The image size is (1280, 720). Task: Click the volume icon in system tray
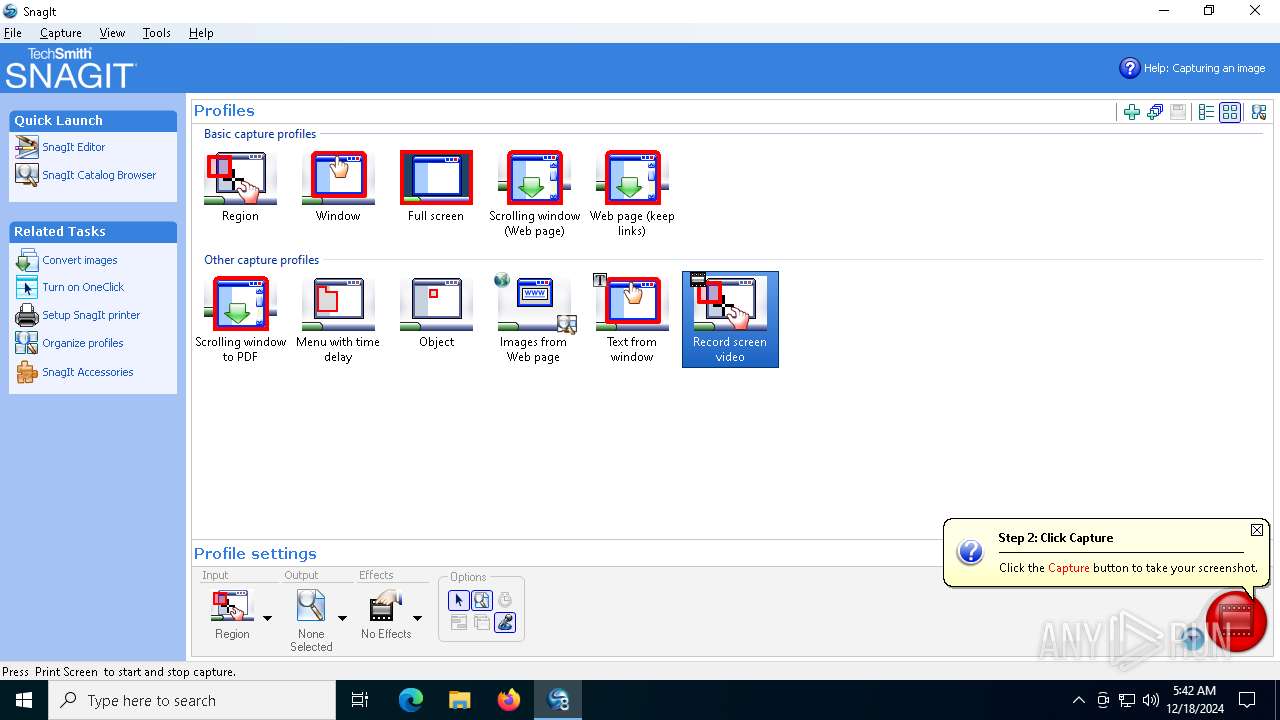tap(1151, 700)
